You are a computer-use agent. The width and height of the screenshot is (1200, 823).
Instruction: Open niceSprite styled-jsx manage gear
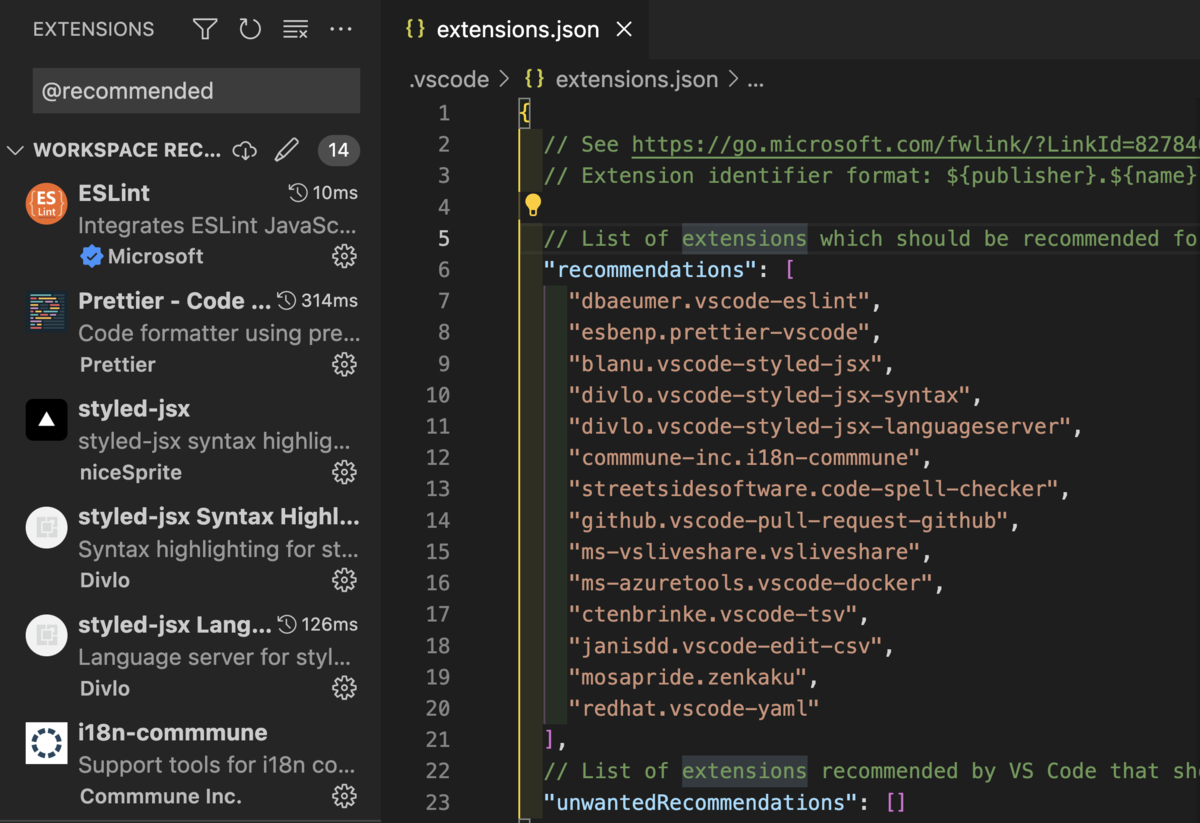344,473
